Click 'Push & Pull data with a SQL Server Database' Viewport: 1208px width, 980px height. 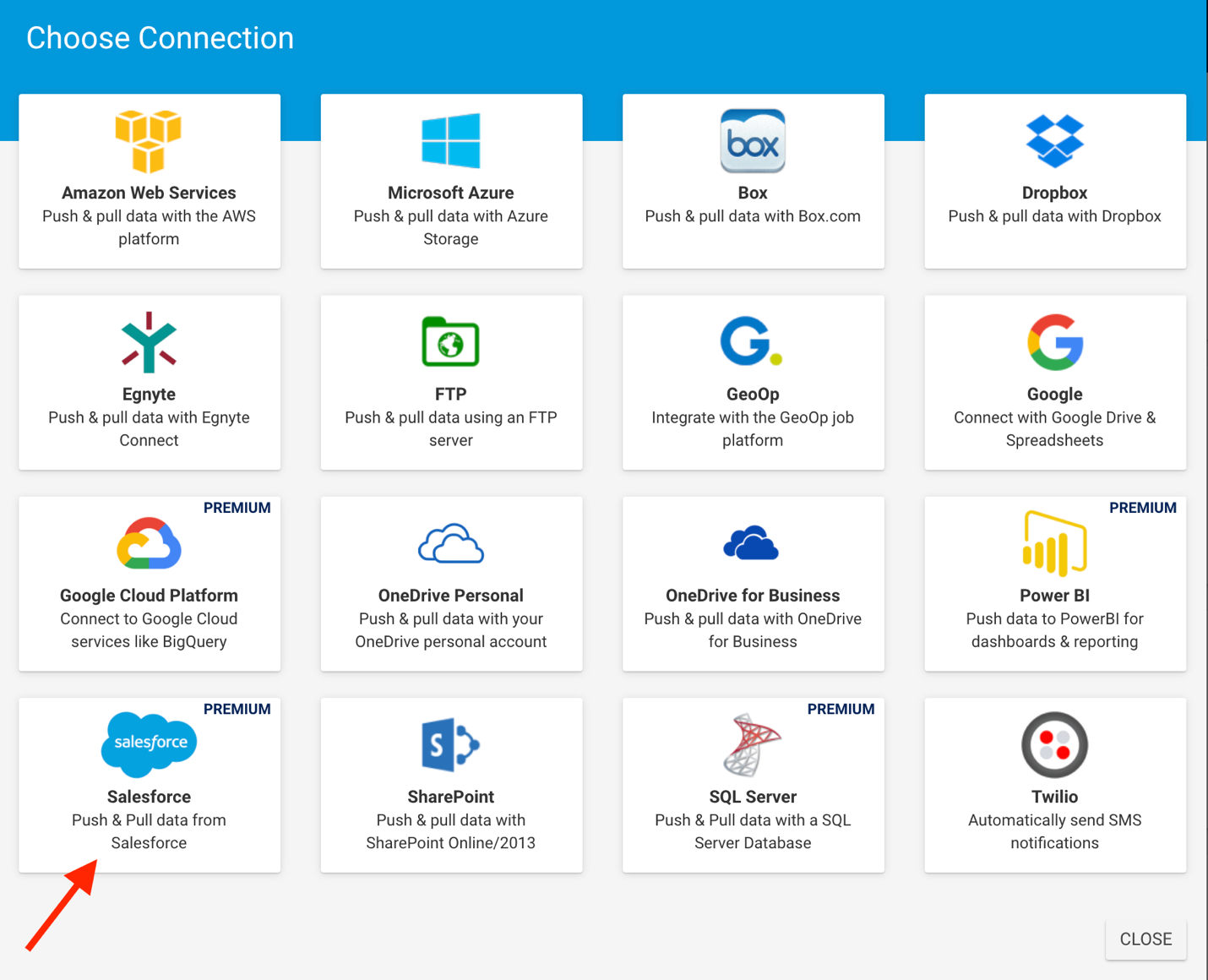point(753,830)
